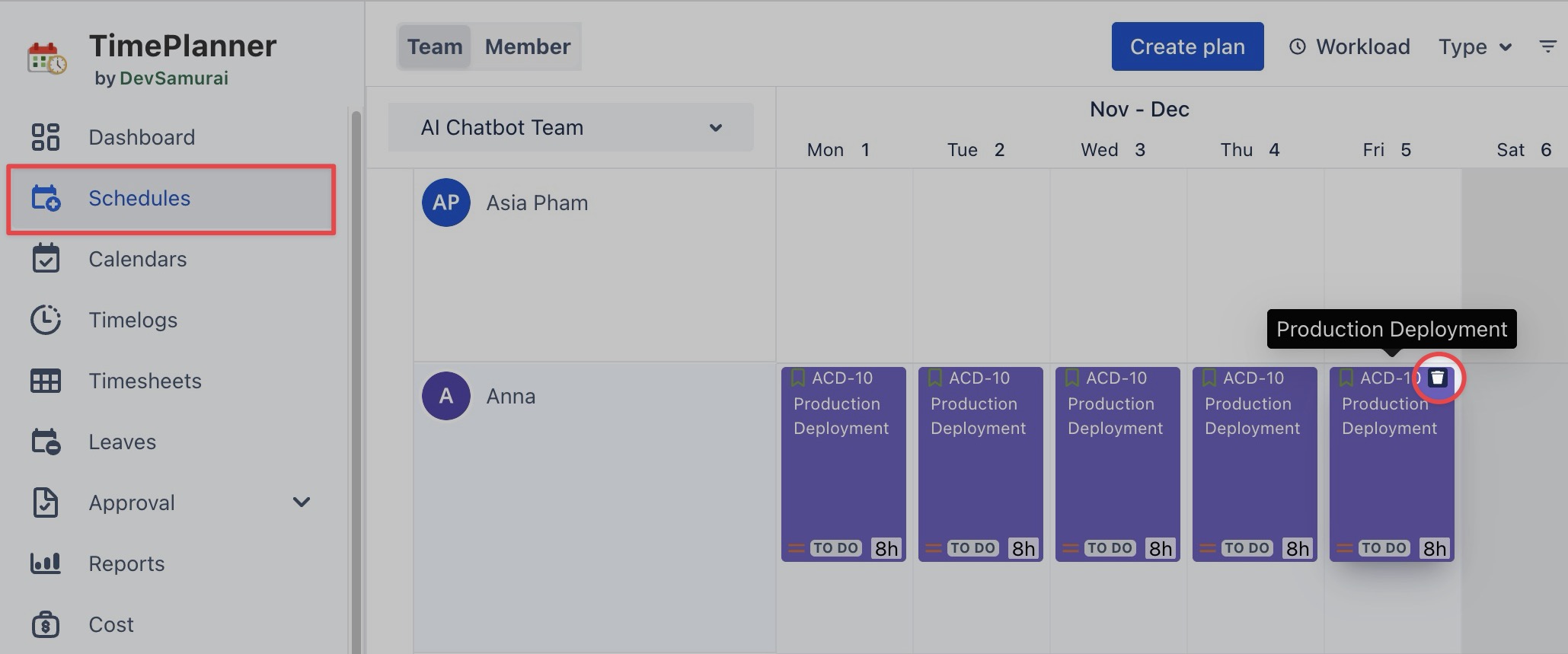The image size is (1568, 654).
Task: Open the Reports bar chart icon
Action: 46,563
